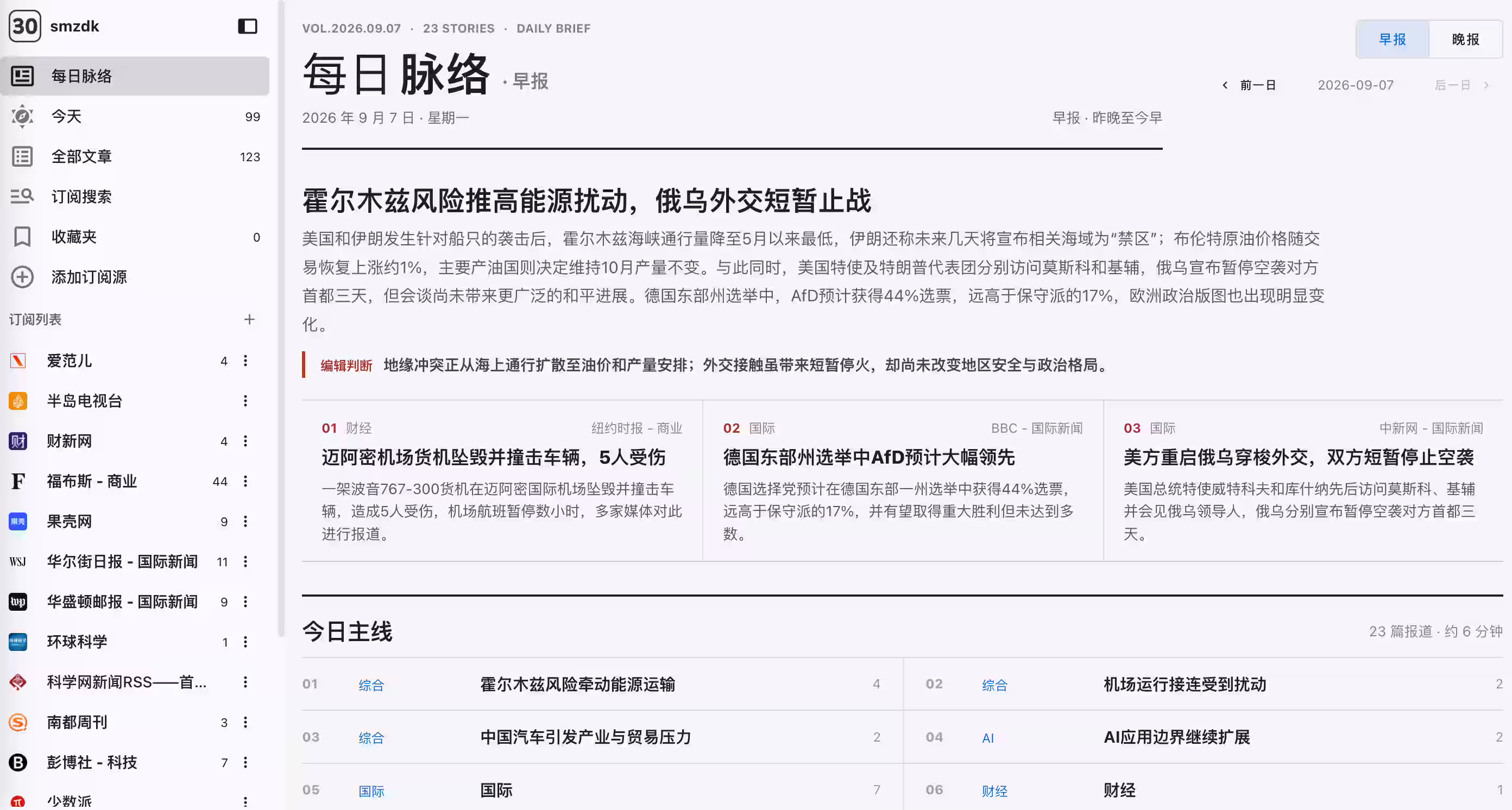Click the 今日主线 section heading
This screenshot has width=1512, height=810.
348,632
